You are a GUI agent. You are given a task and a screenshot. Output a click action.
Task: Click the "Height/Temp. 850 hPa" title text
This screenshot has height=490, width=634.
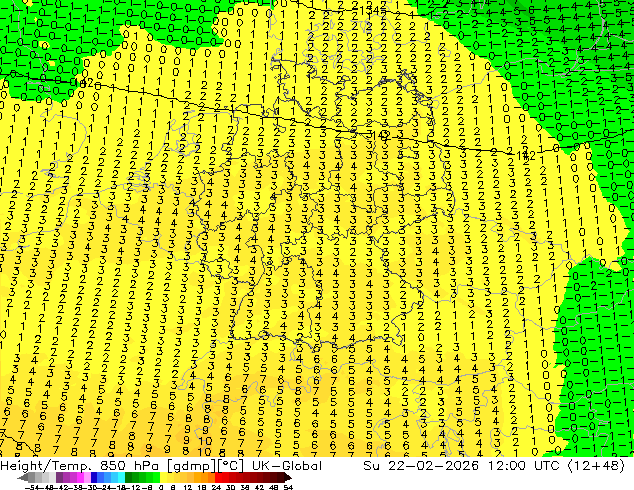coord(82,466)
